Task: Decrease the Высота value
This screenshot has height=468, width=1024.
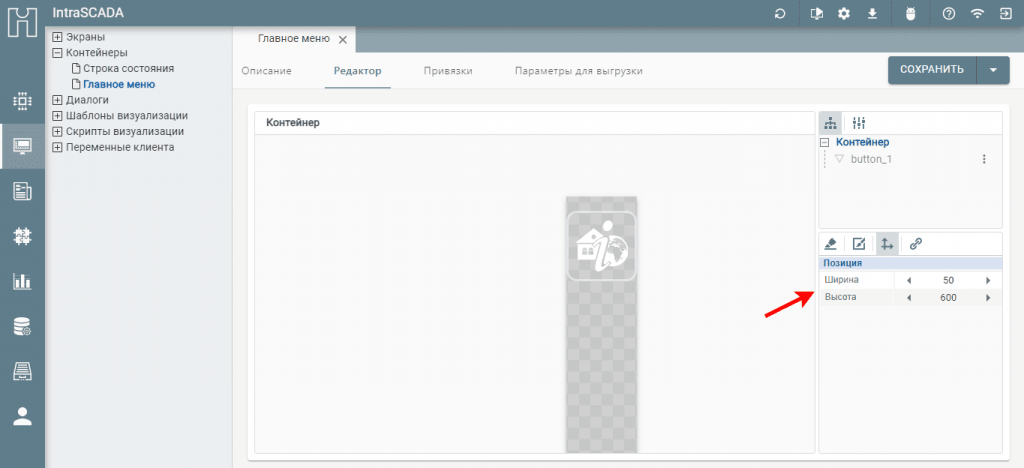Action: tap(908, 298)
